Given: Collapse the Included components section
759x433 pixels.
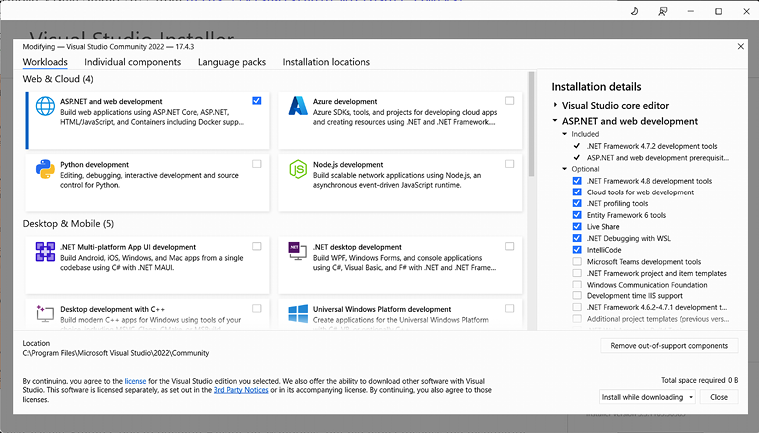Looking at the screenshot, I should point(564,134).
